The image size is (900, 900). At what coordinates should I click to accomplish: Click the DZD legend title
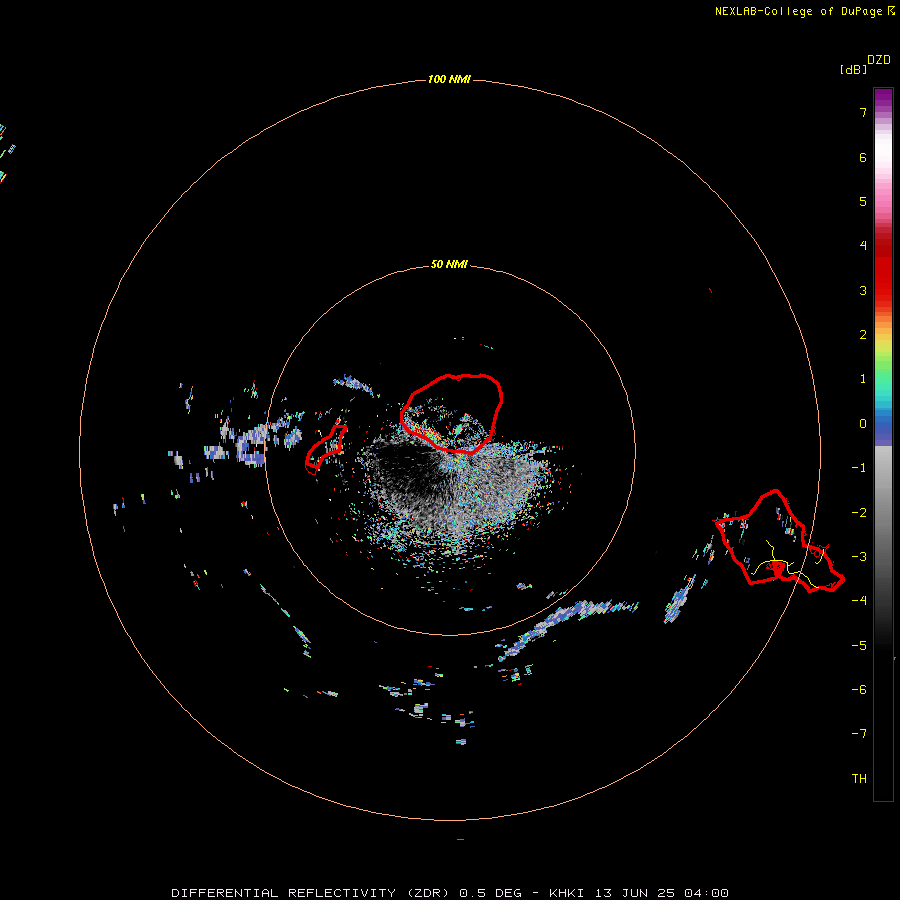pos(879,60)
